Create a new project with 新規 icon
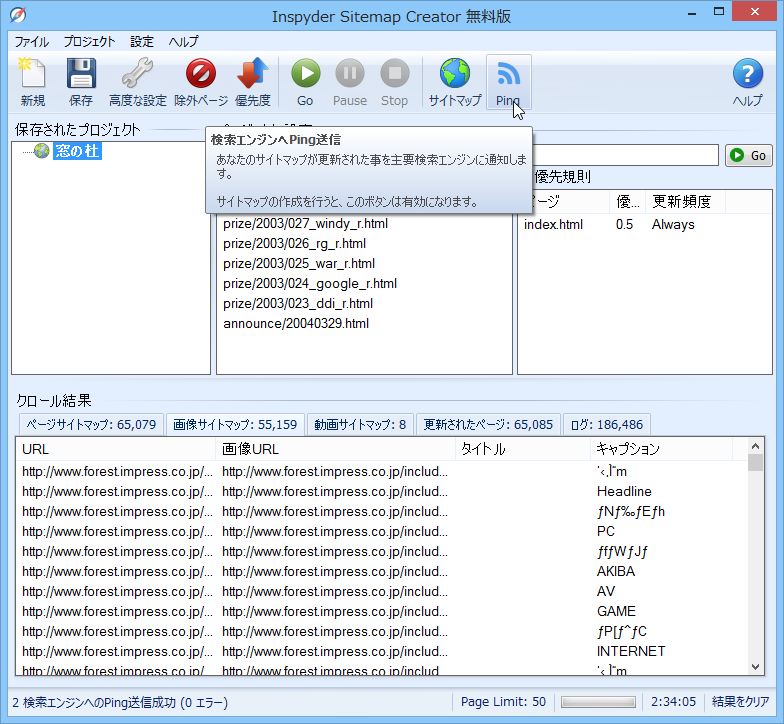784x724 pixels. [x=32, y=82]
